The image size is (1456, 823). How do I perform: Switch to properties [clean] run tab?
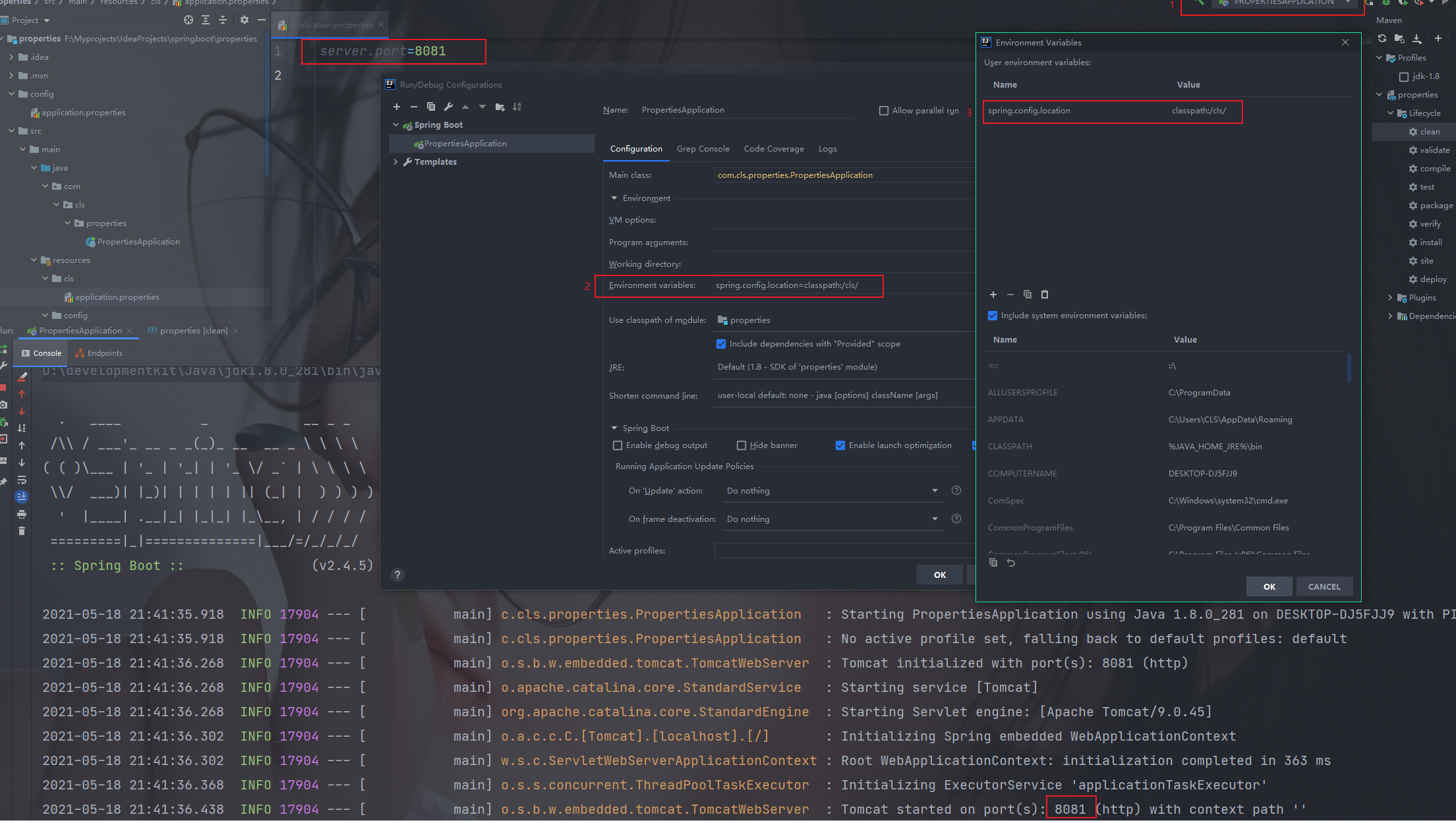click(x=187, y=331)
